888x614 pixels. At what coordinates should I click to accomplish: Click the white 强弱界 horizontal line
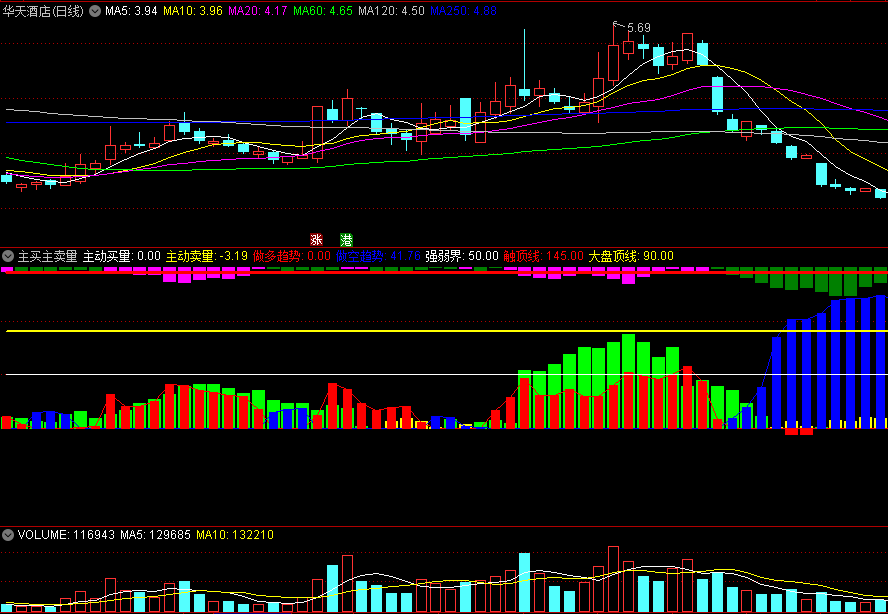pyautogui.click(x=446, y=374)
